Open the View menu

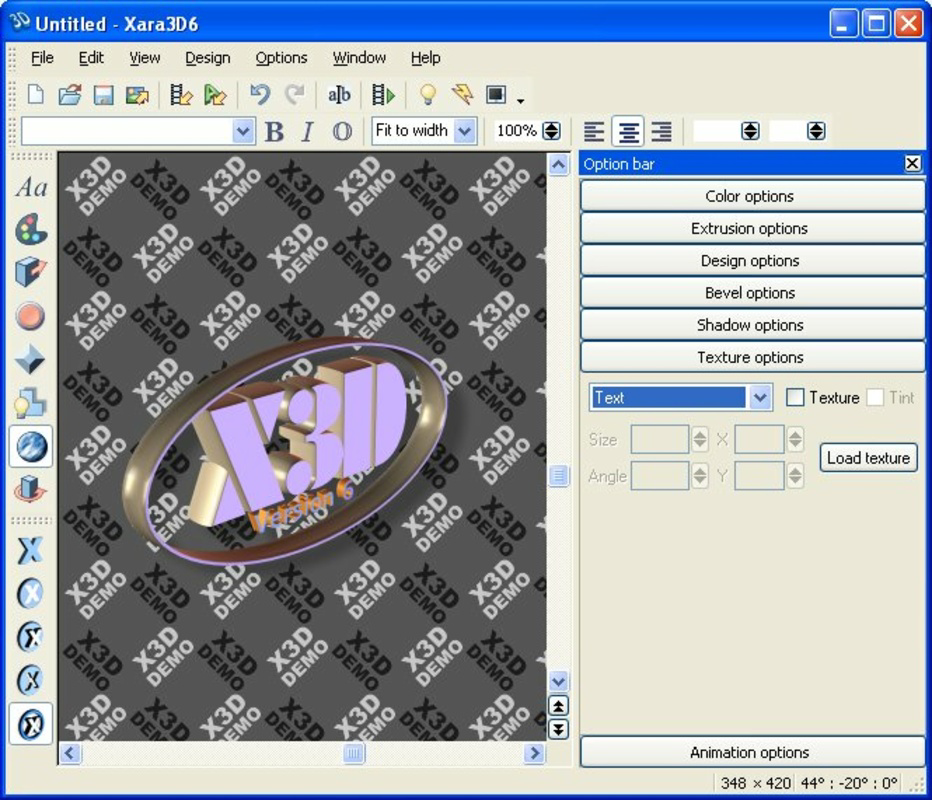(x=144, y=58)
